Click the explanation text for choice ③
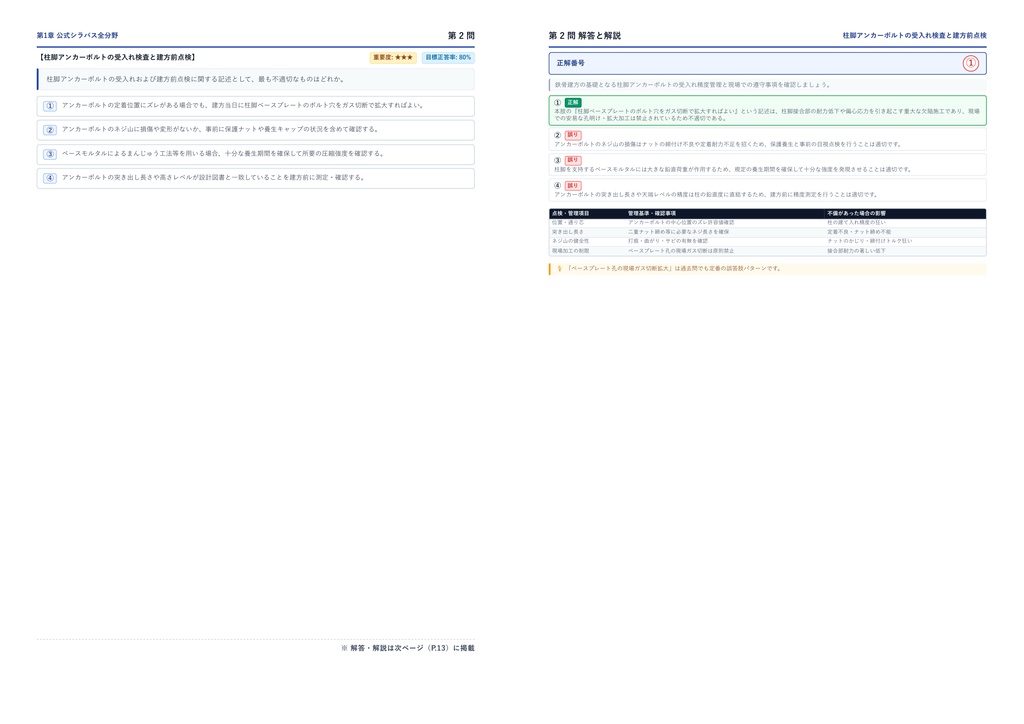This screenshot has width=1024, height=724. point(733,169)
